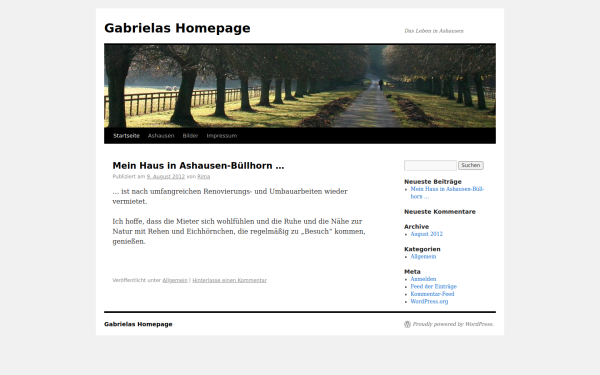Click the WordPress logo icon in the footer

407,324
